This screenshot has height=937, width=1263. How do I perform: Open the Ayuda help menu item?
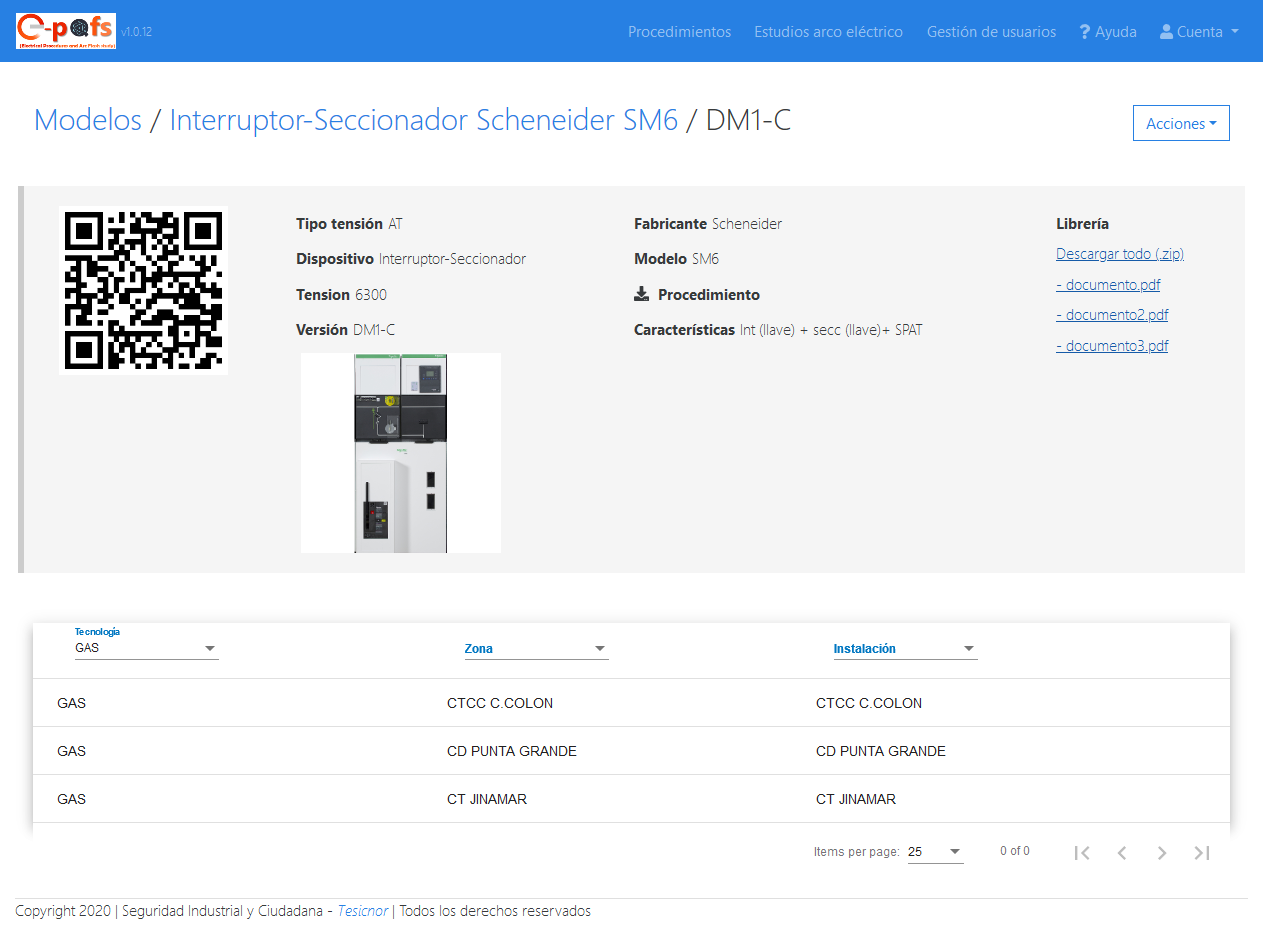pyautogui.click(x=1108, y=32)
